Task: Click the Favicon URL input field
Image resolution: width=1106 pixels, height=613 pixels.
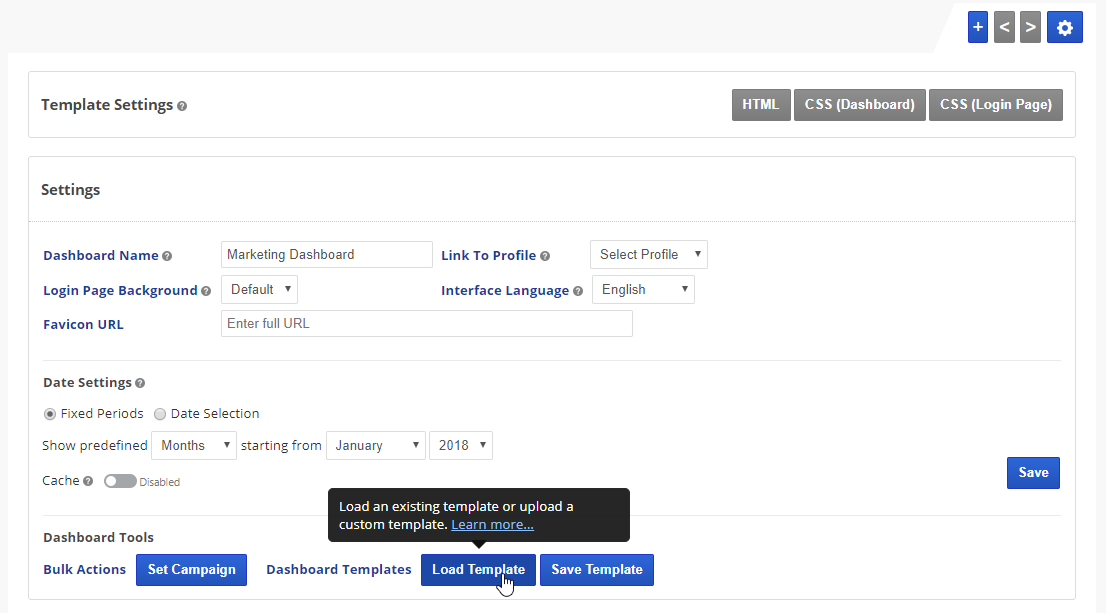Action: click(426, 324)
